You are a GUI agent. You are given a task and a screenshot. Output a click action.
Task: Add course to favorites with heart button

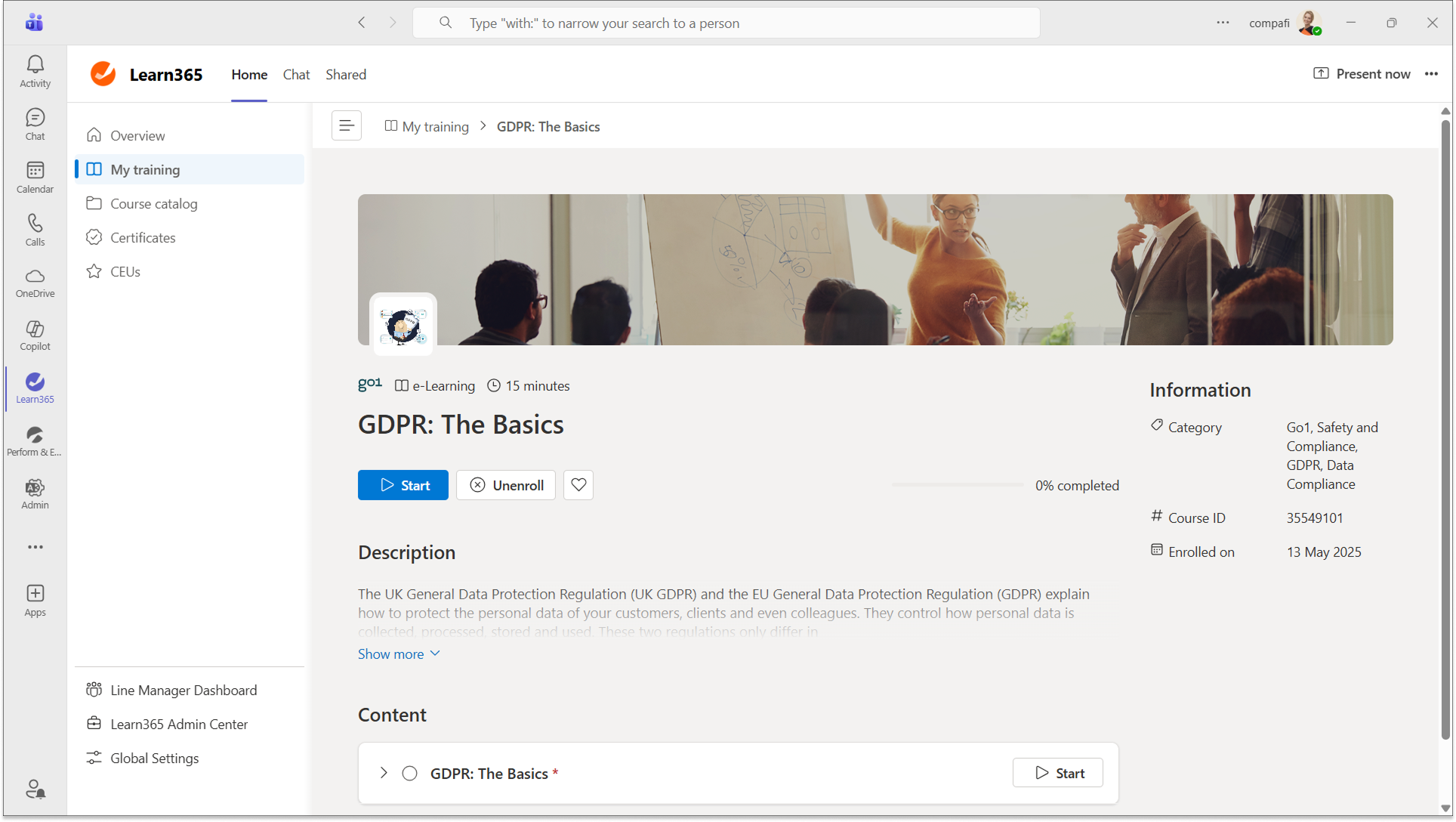point(578,485)
